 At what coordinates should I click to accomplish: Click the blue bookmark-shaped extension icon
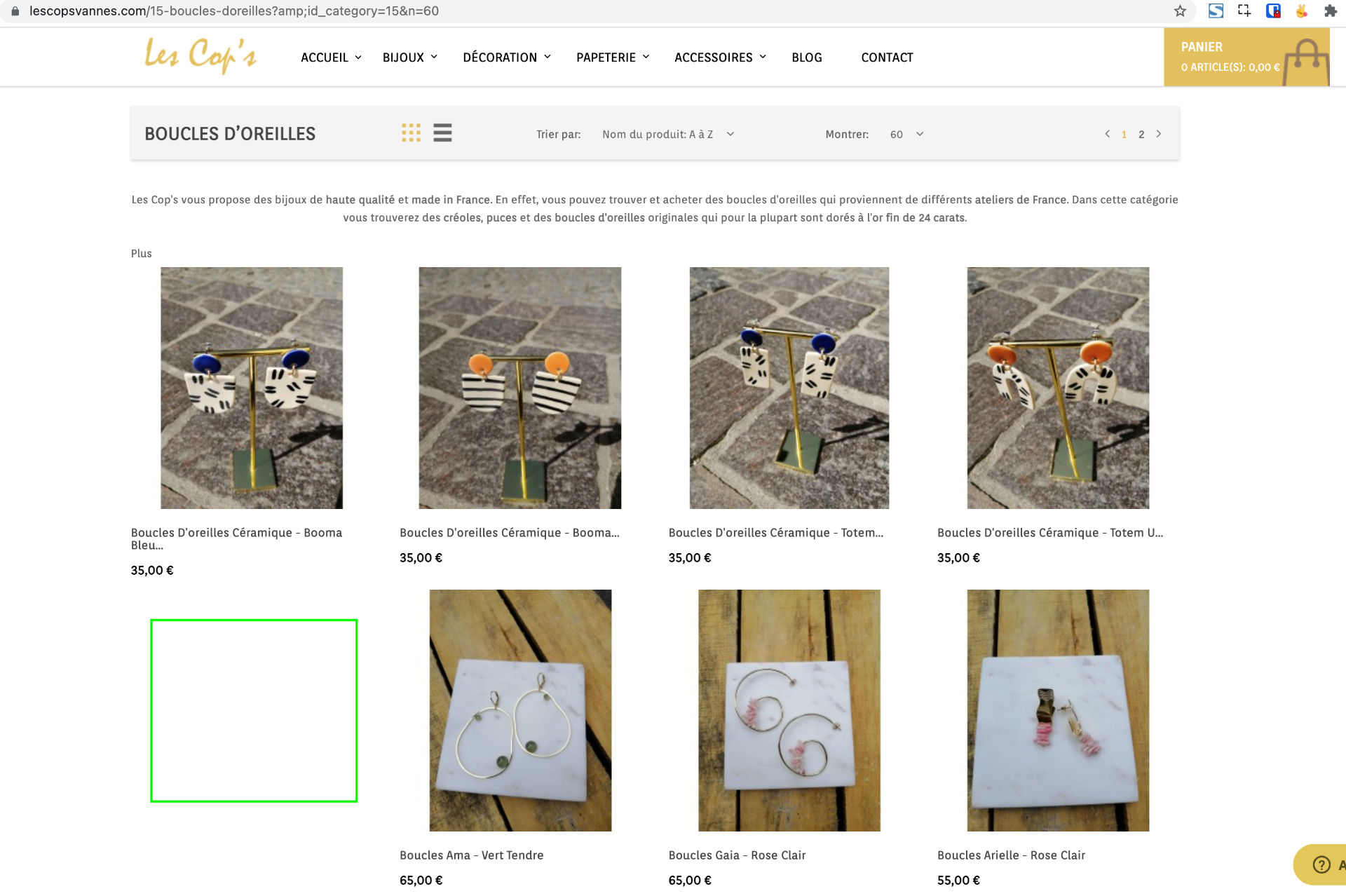pos(1273,11)
